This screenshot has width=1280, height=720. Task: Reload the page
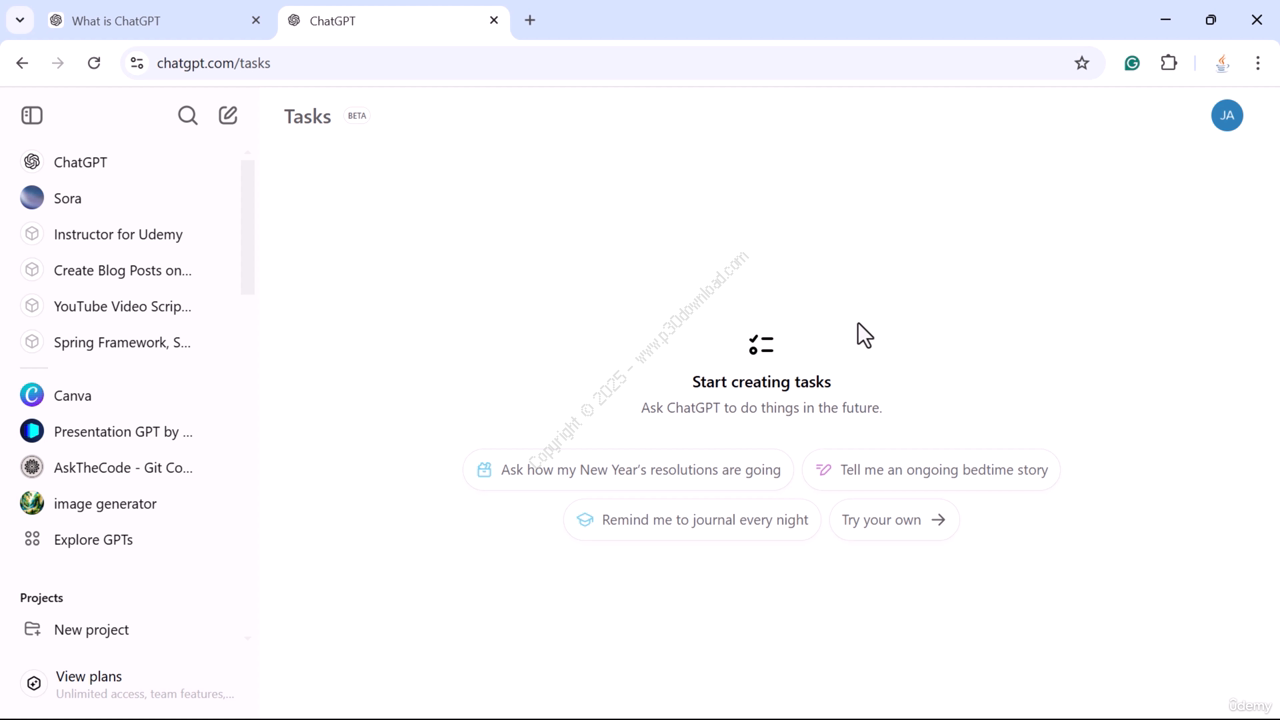click(x=94, y=63)
